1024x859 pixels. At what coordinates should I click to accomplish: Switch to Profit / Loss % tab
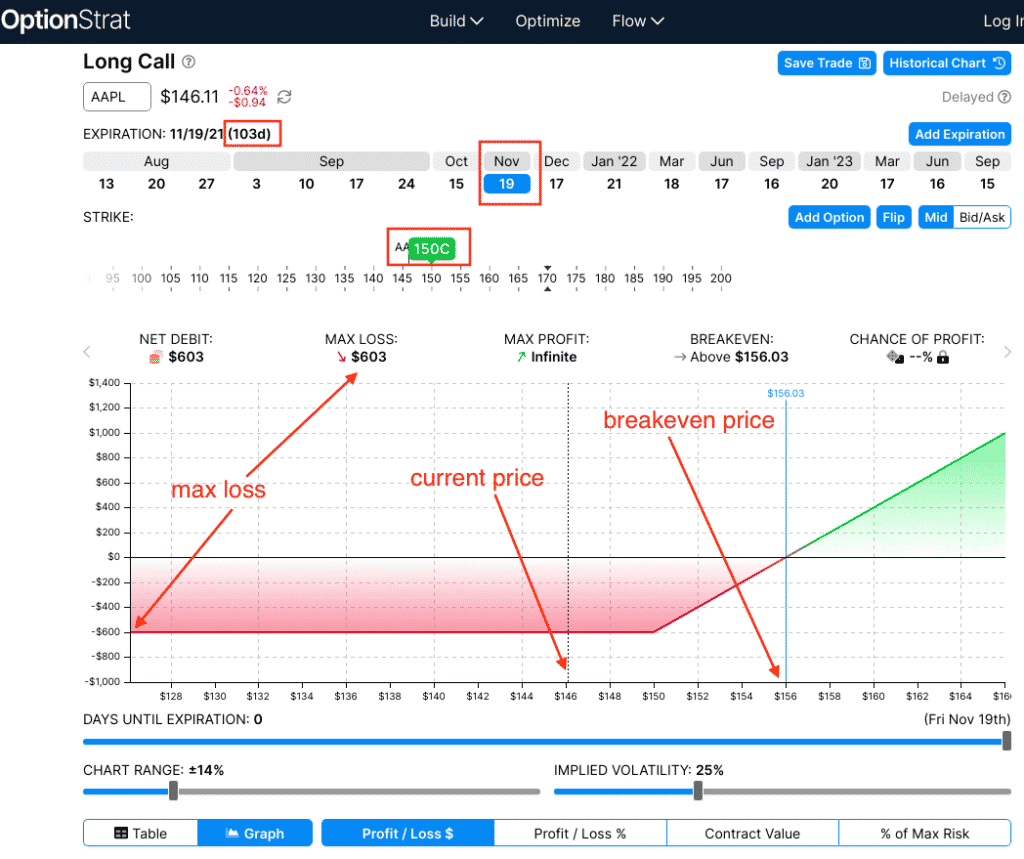pos(580,833)
